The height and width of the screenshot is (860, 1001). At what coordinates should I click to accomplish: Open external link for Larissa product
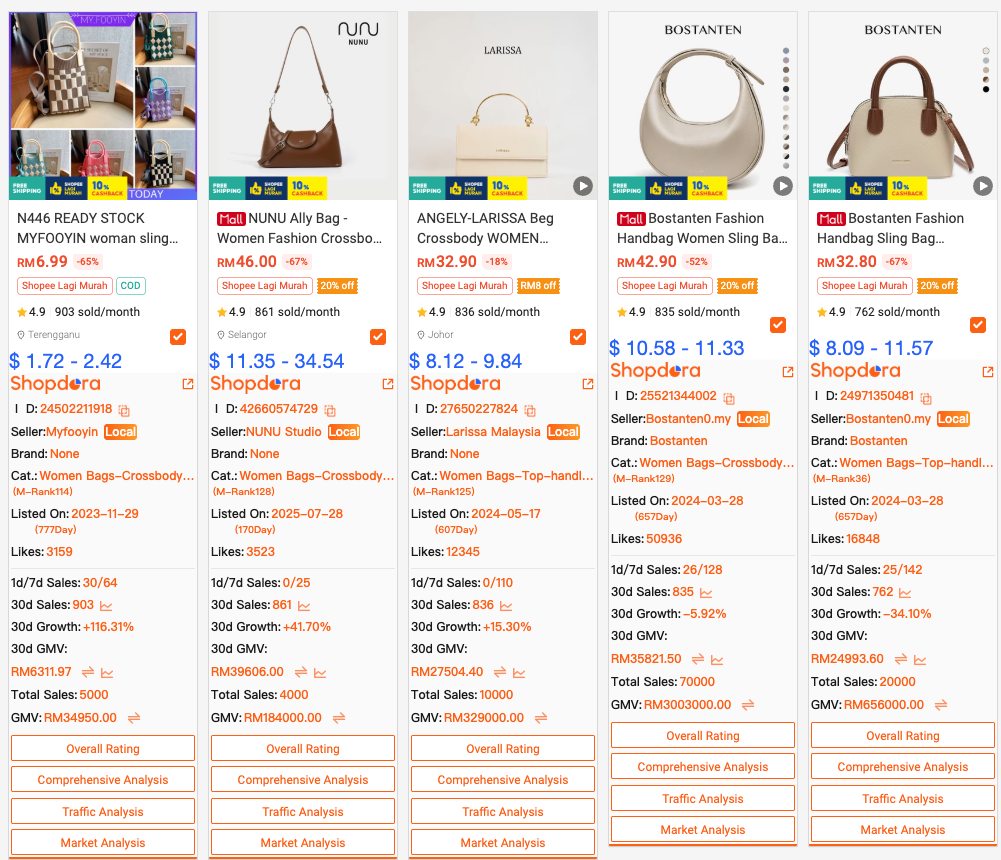coord(588,384)
